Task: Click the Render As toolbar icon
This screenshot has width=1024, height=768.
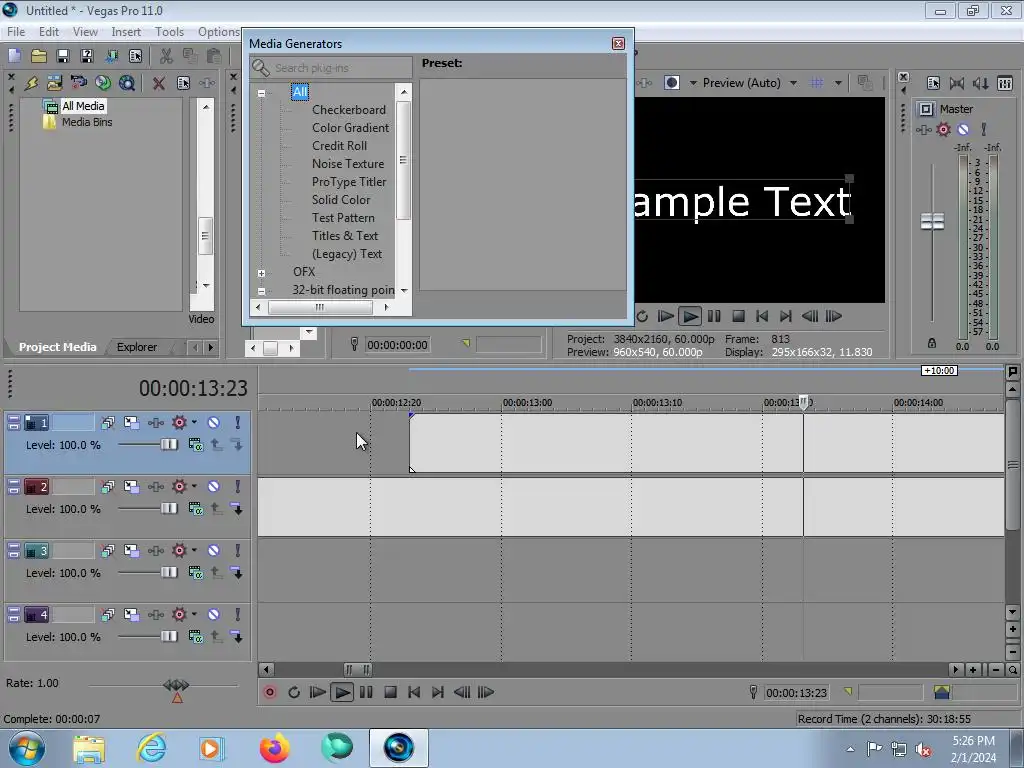Action: coord(111,56)
